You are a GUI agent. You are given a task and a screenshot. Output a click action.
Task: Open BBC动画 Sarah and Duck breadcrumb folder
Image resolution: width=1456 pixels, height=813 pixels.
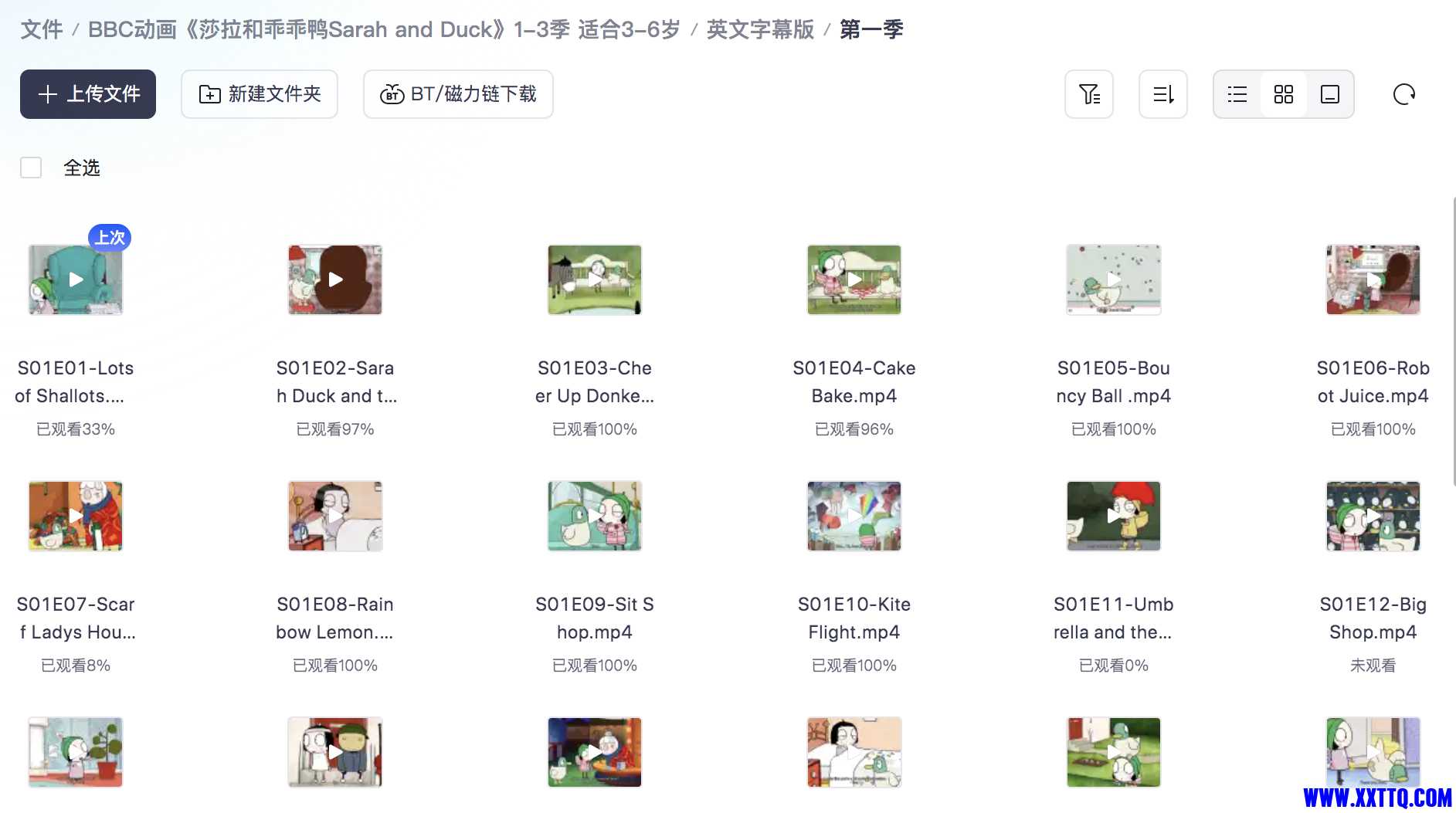point(384,29)
